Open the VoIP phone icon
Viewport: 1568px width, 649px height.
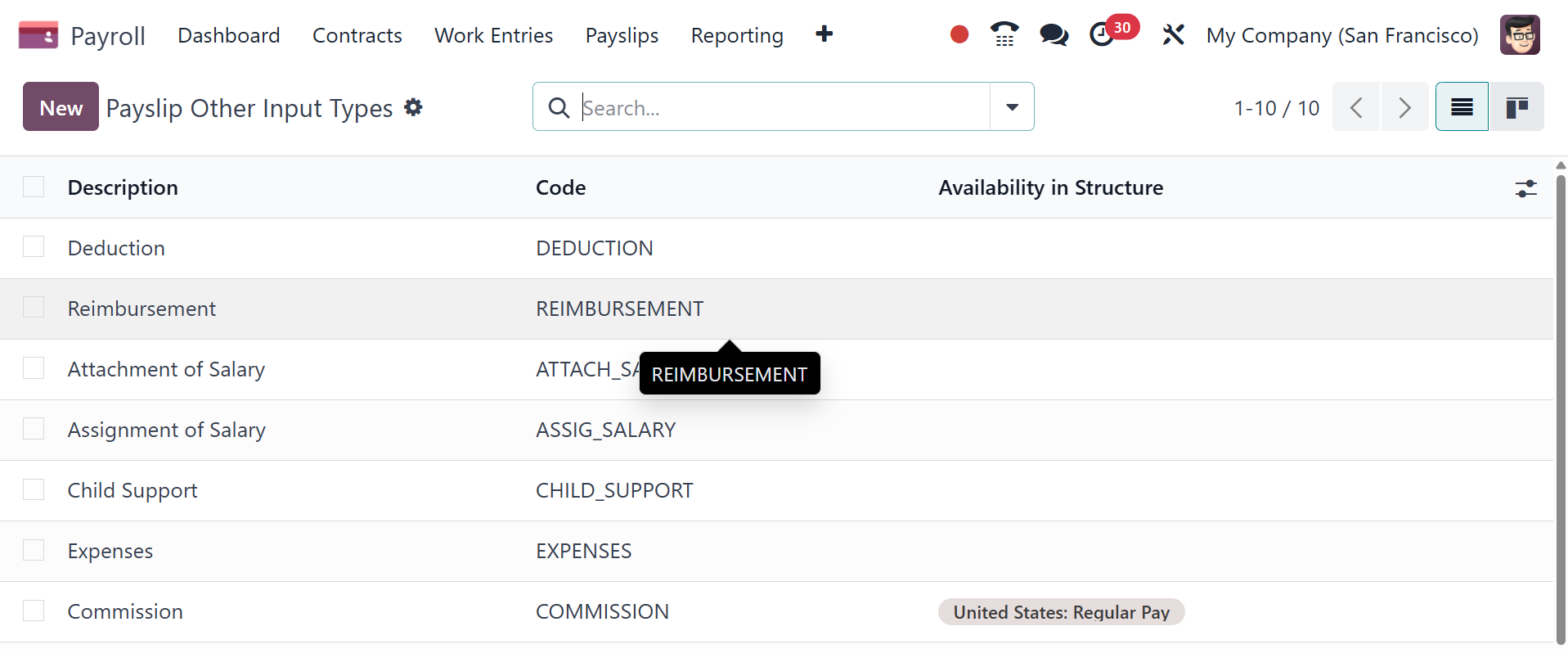coord(1004,34)
